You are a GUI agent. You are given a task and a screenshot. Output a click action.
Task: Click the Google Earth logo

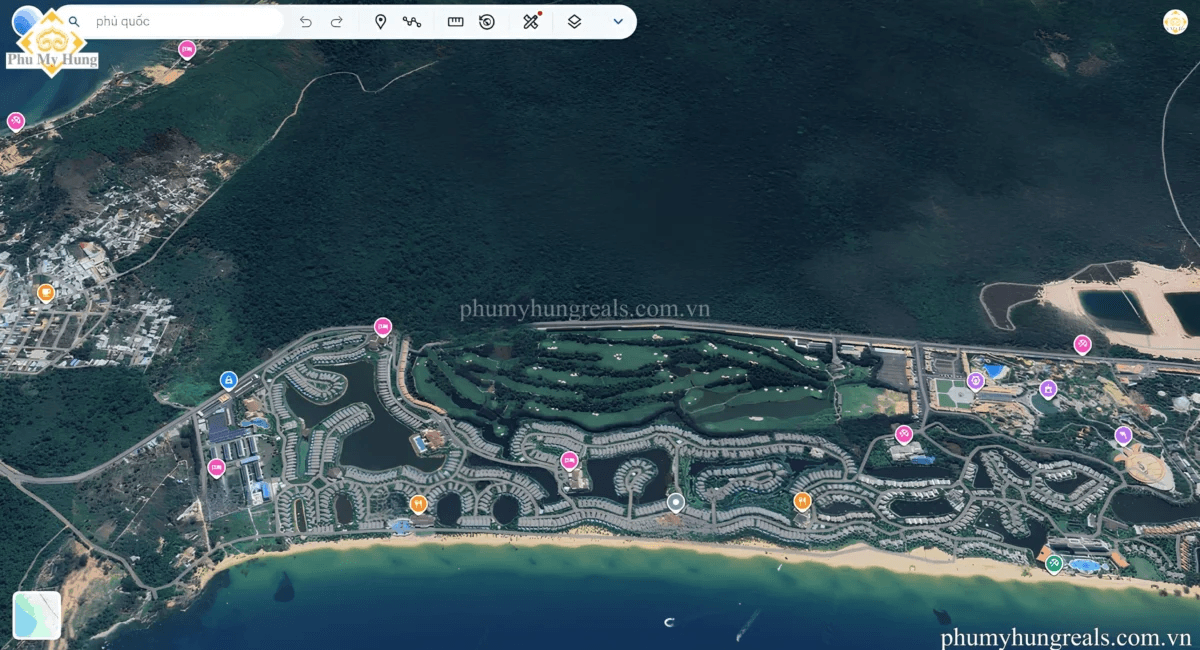(26, 21)
